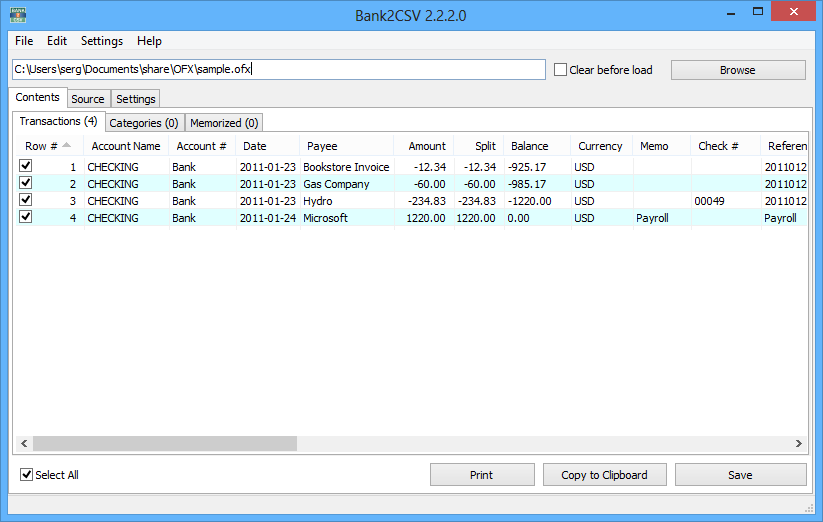
Task: Sort by the Date column header
Action: tap(268, 146)
